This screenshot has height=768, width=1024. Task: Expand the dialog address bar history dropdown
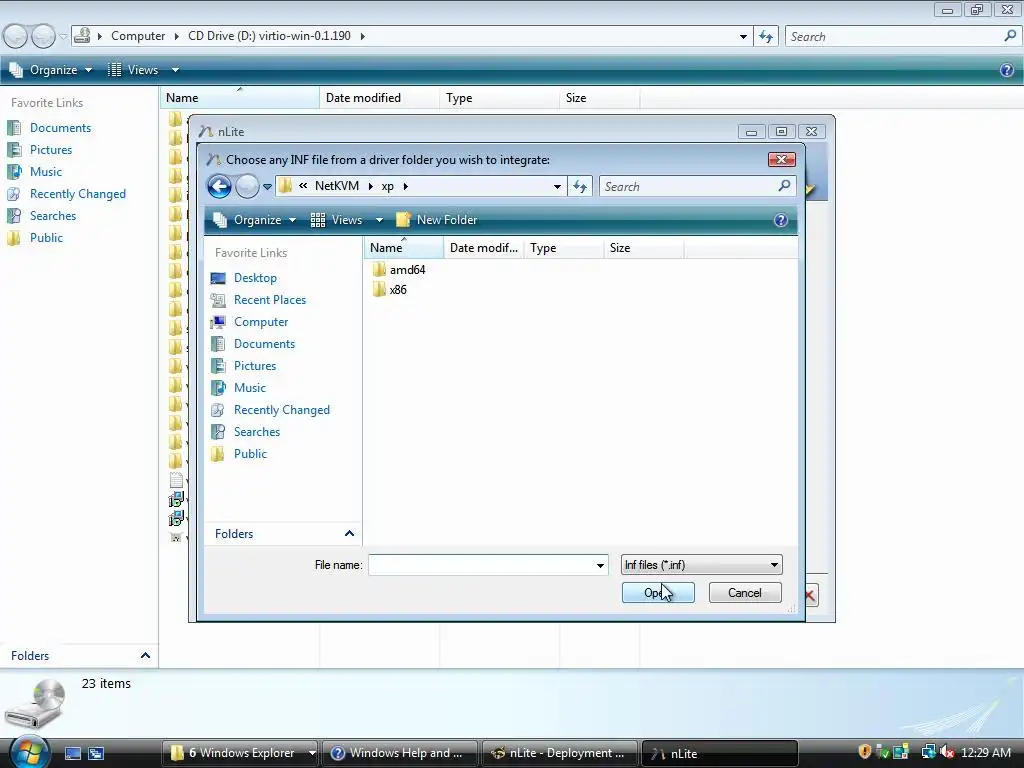(557, 187)
